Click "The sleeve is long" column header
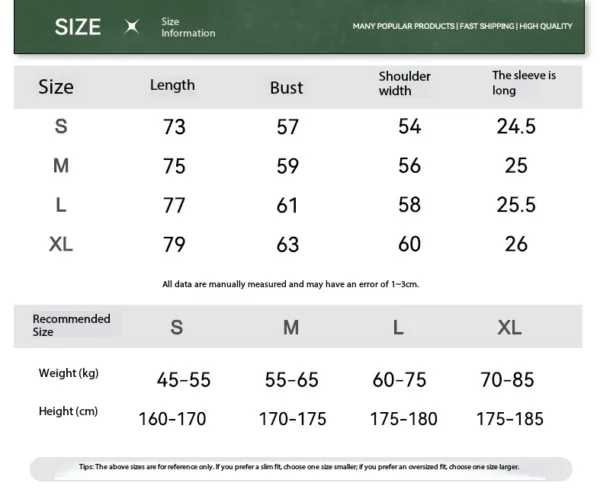Viewport: 600px width, 502px height. click(523, 83)
